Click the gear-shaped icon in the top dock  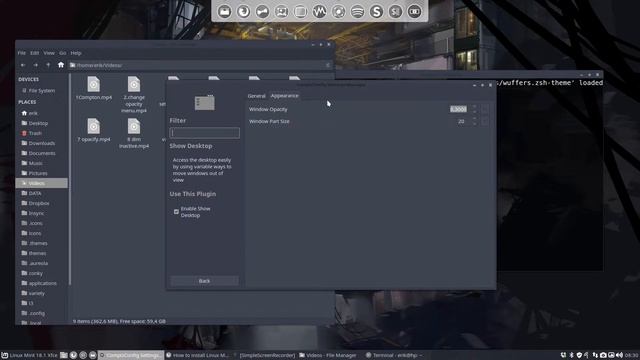[x=338, y=11]
